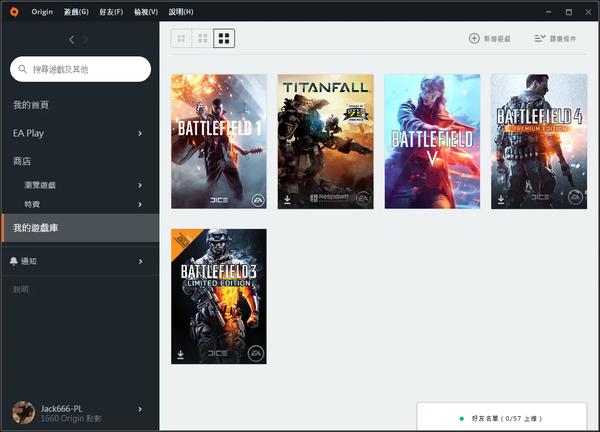Viewport: 600px width, 432px height.
Task: Click EA logo on Battlefield 1 tile
Action: (258, 200)
